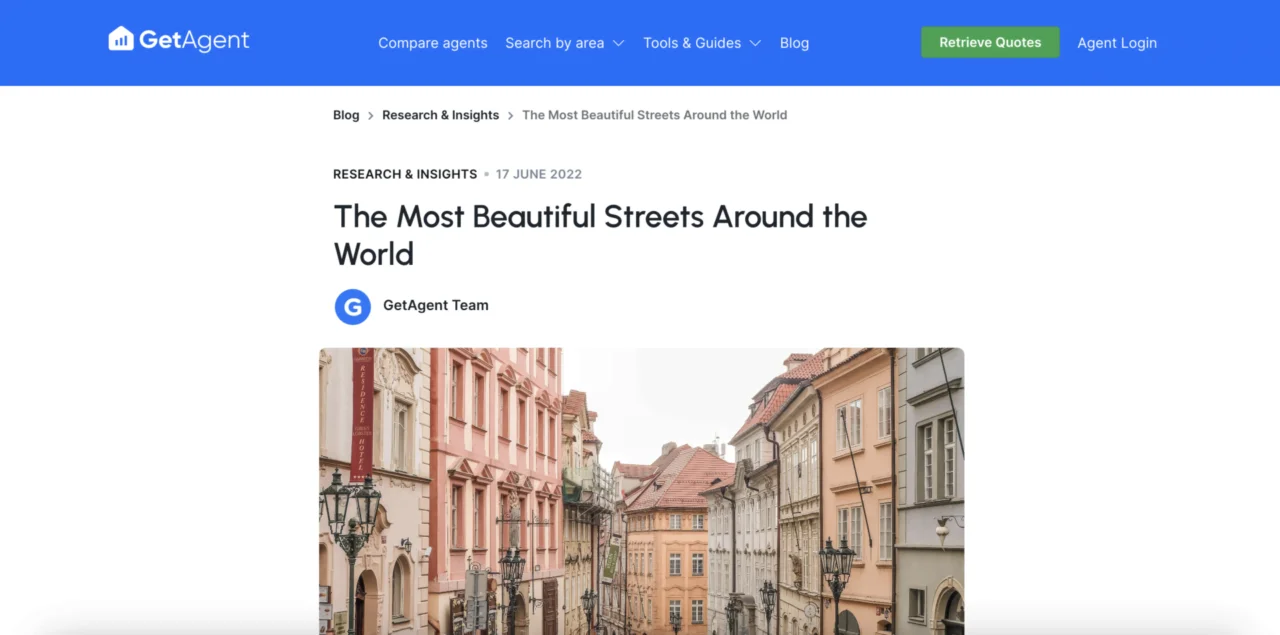Viewport: 1280px width, 635px height.
Task: Click the GetAgent house logo icon
Action: [121, 39]
